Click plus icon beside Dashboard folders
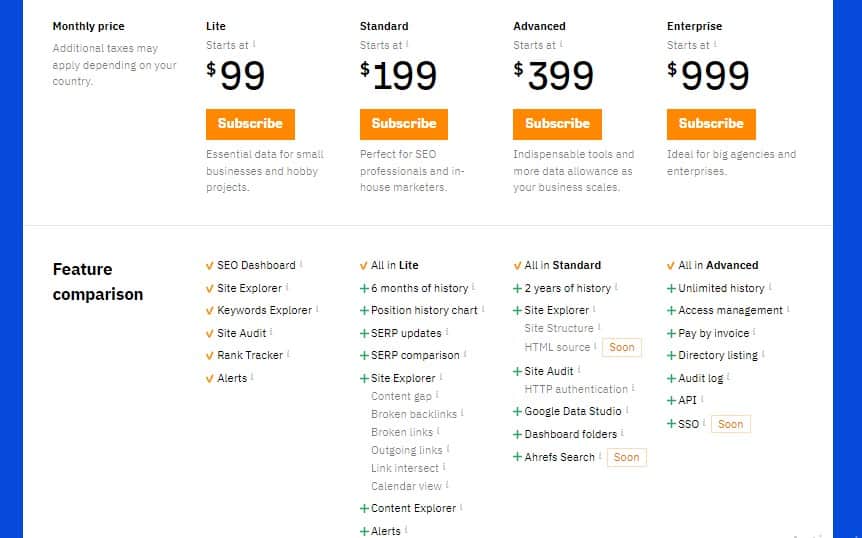The height and width of the screenshot is (538, 862). [517, 435]
